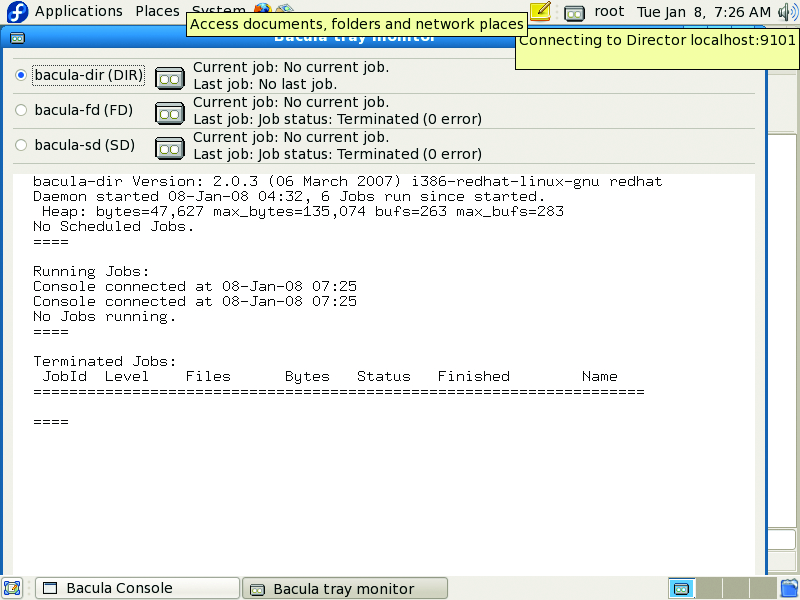Click the bacula-dir cassette status icon
The width and height of the screenshot is (800, 600).
(x=170, y=77)
